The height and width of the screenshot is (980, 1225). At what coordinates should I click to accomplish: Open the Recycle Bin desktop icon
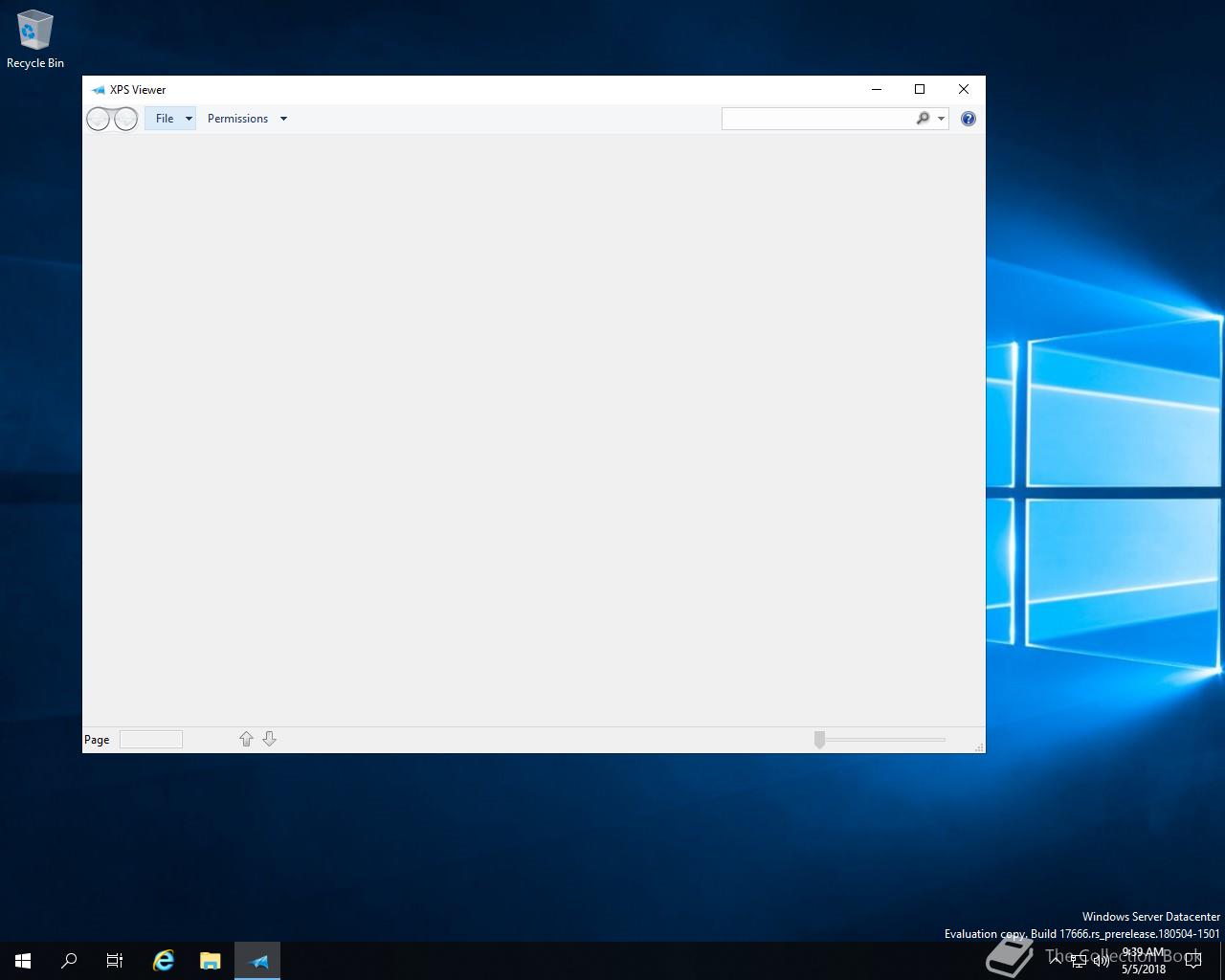click(x=35, y=40)
